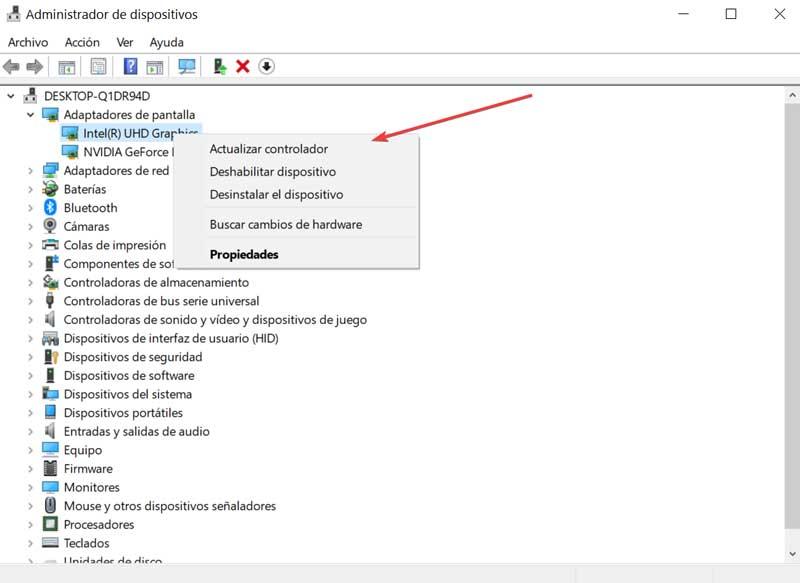Viewport: 800px width, 583px height.
Task: Minimize the Administrador de dispositivos window
Action: (683, 14)
